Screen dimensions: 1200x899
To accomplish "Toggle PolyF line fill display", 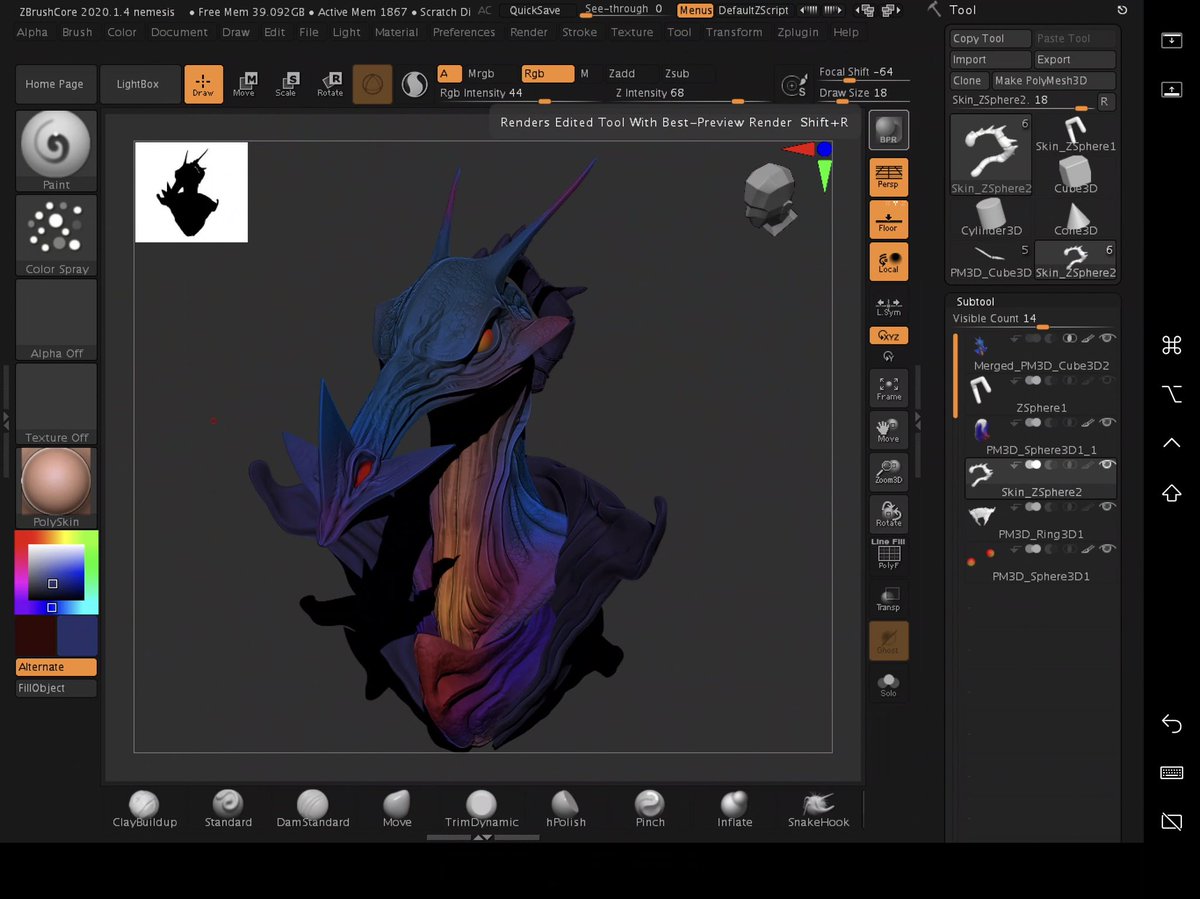I will tap(889, 556).
